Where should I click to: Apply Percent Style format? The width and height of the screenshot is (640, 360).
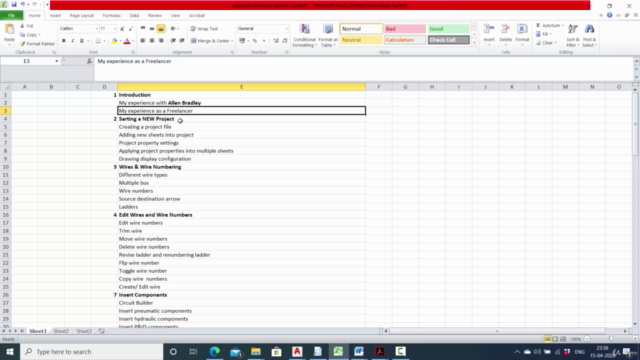click(x=255, y=41)
